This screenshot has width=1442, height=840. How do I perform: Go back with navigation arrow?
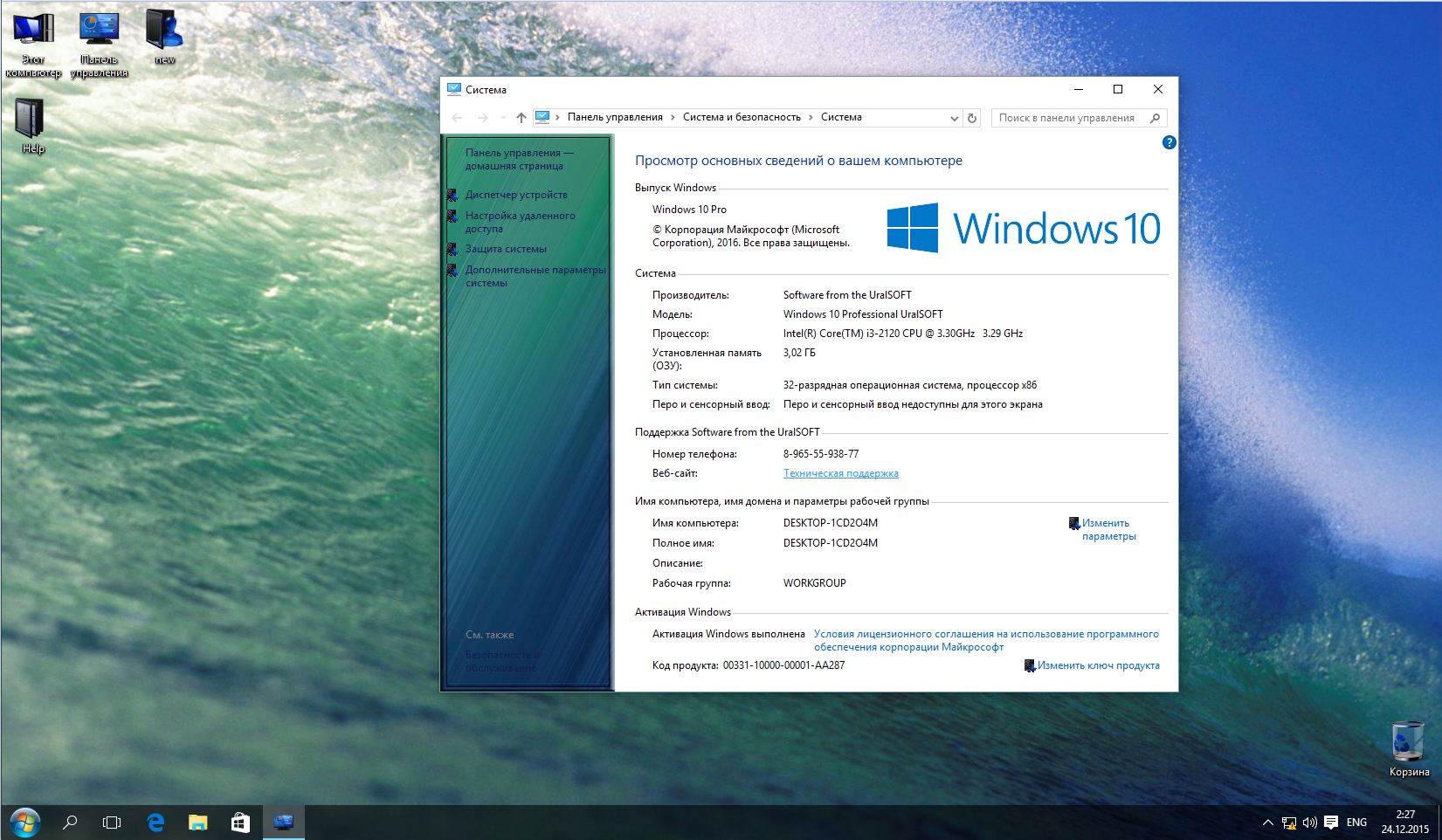click(x=457, y=118)
